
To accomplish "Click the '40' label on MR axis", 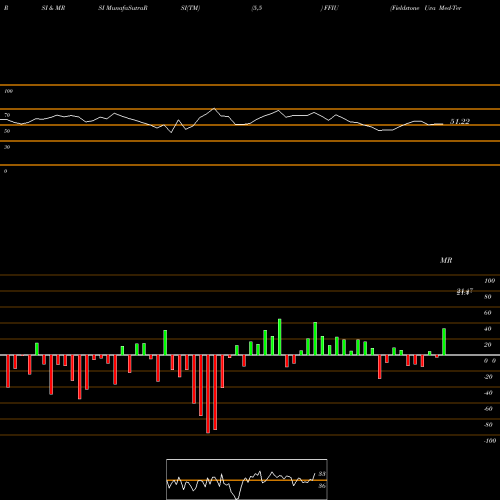I will 488,329.
